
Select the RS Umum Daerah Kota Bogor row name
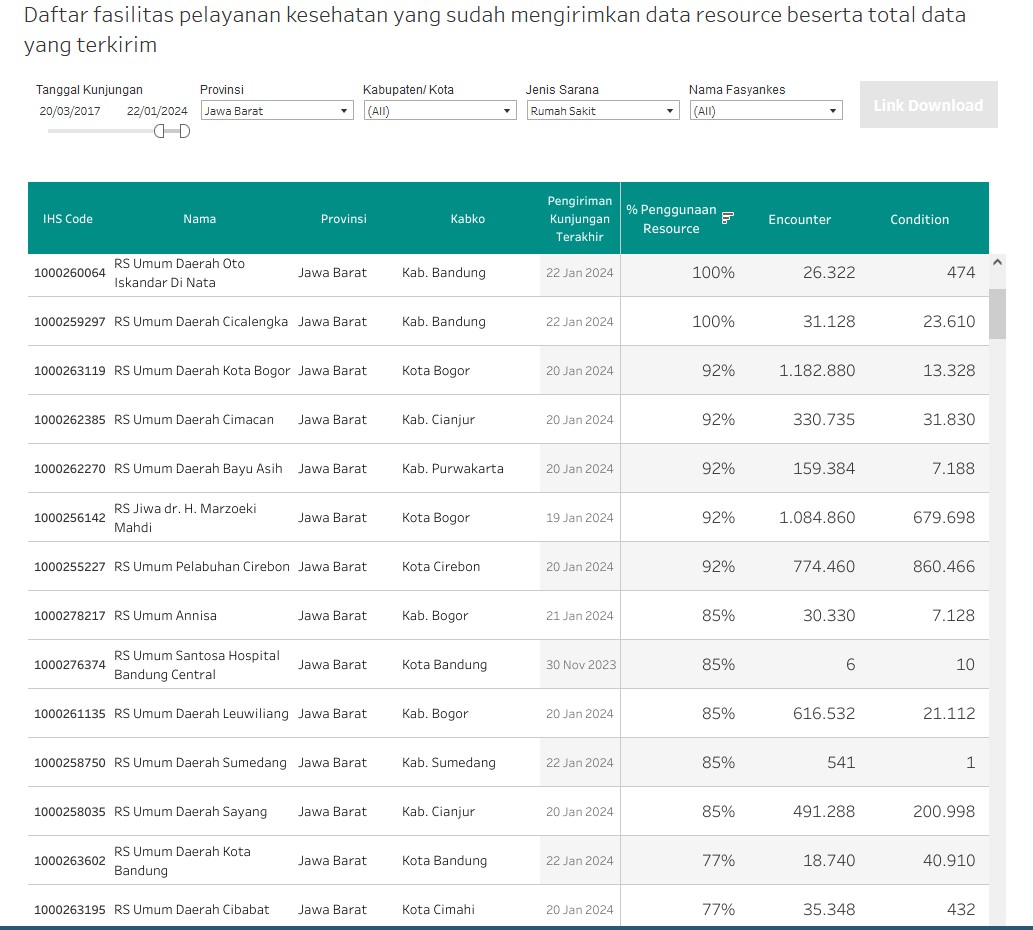pyautogui.click(x=202, y=370)
